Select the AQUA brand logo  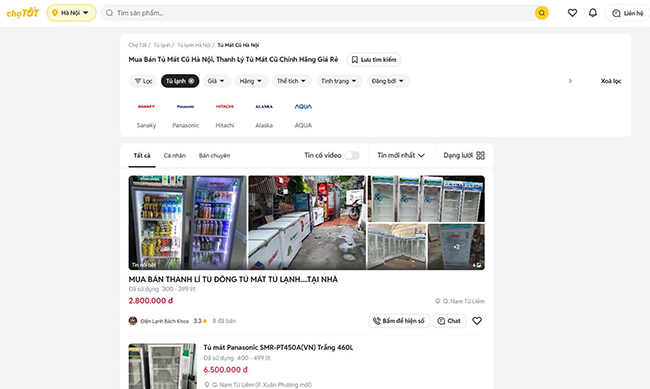(x=303, y=107)
